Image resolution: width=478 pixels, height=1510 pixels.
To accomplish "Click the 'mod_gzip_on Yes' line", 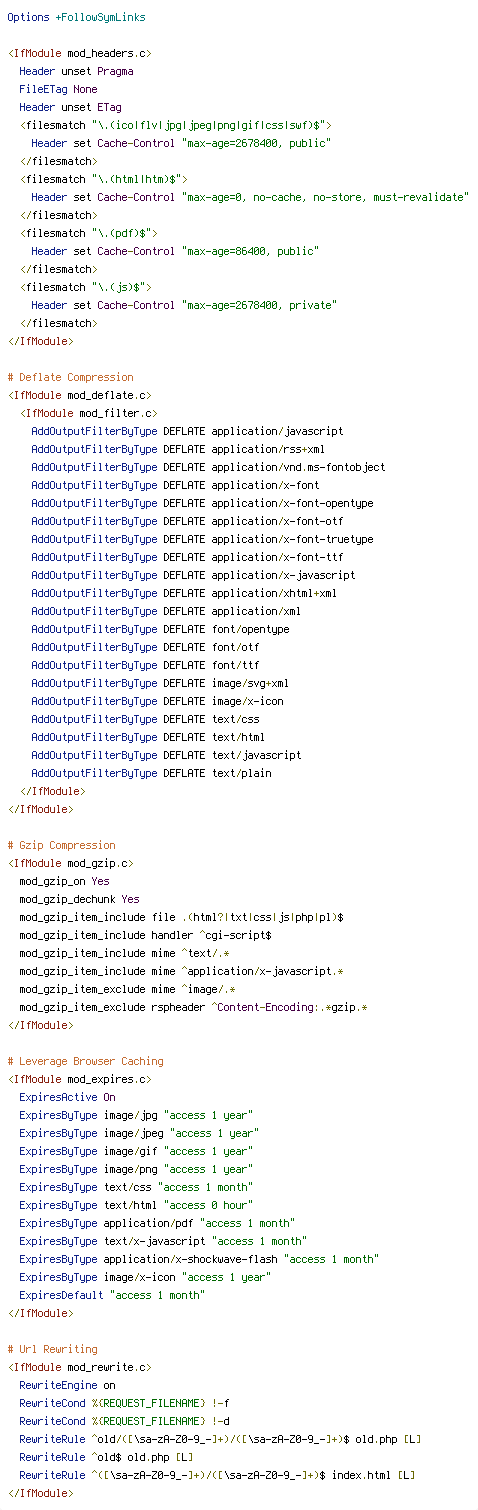I will pyautogui.click(x=64, y=882).
